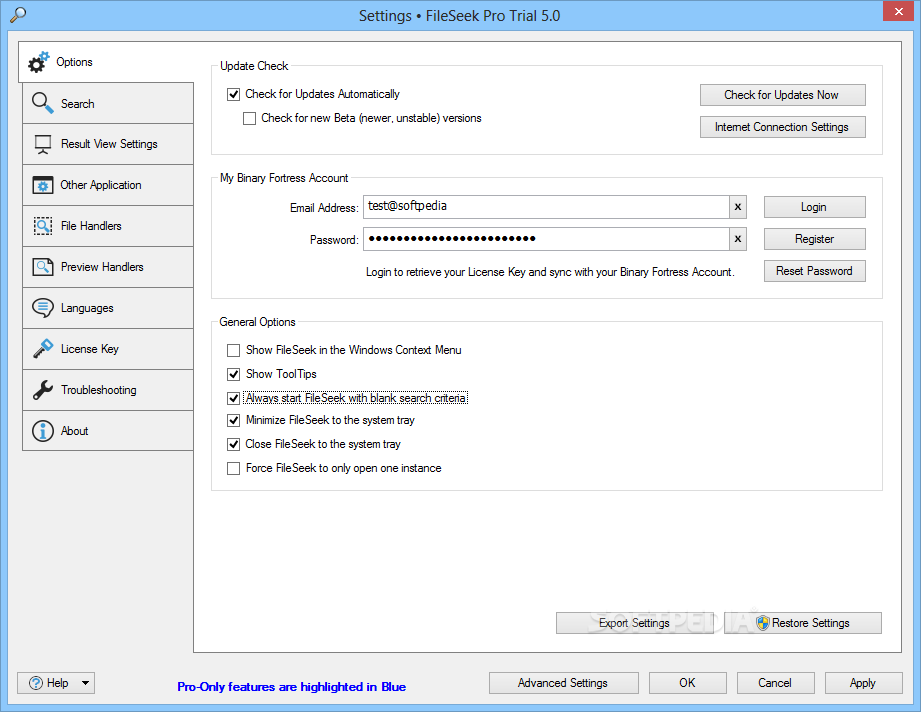Viewport: 921px width, 712px height.
Task: Enable Show FileSeek in Windows Context Menu
Action: (234, 350)
